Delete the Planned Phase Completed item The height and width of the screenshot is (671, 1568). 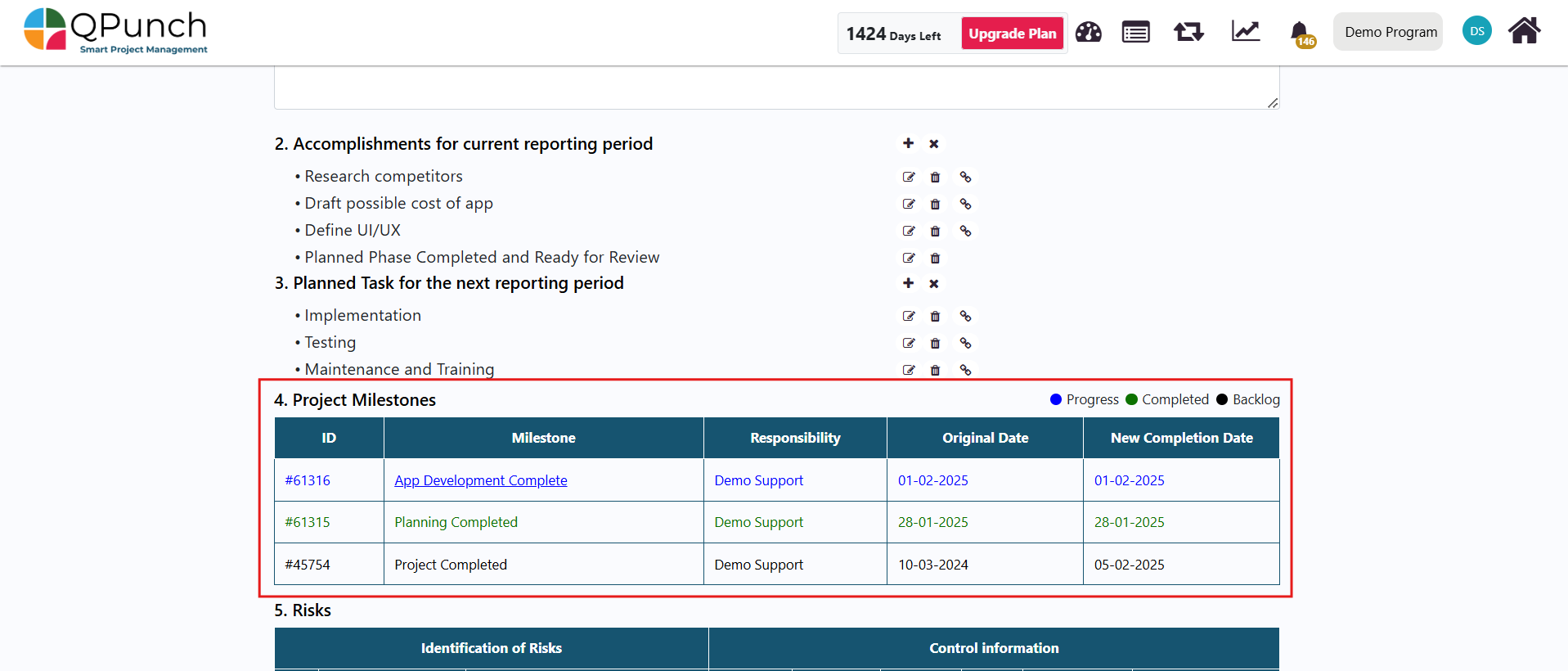(x=935, y=258)
